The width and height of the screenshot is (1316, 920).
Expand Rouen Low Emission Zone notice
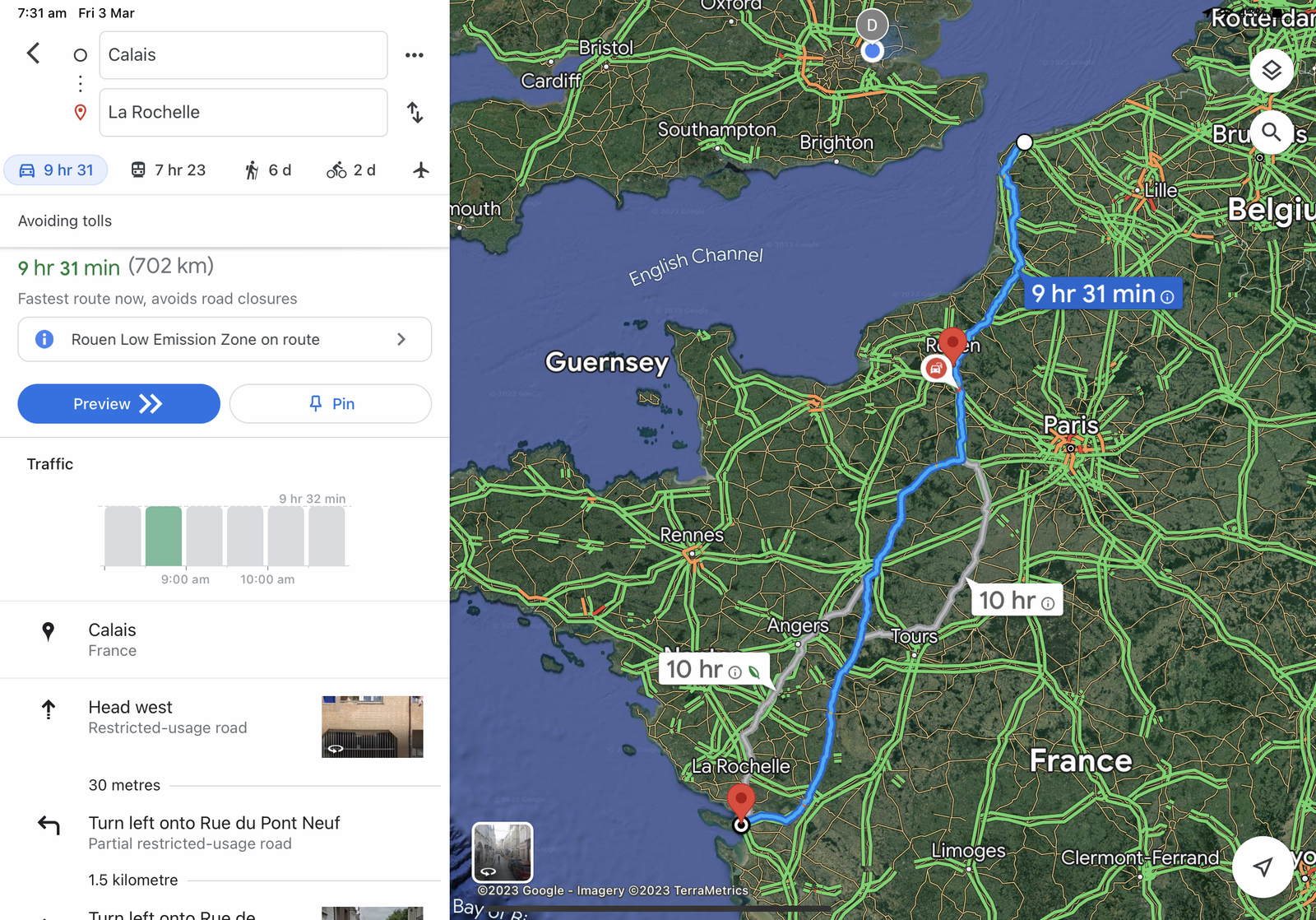click(x=225, y=339)
